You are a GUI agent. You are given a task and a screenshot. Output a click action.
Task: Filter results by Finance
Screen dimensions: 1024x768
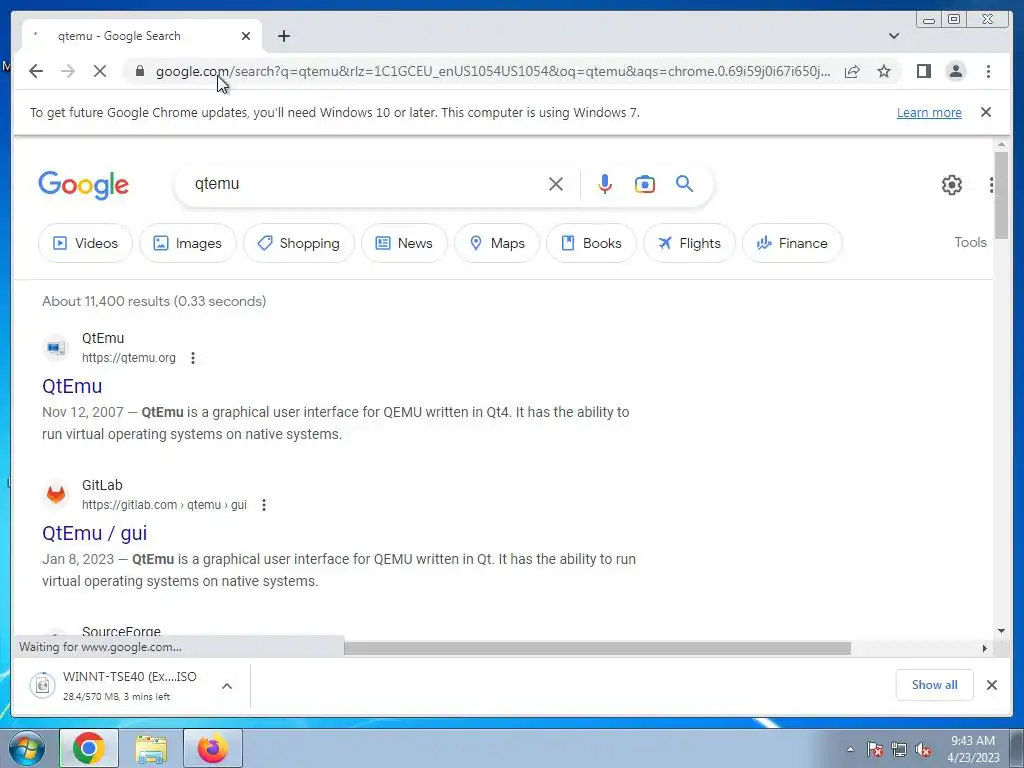[792, 243]
